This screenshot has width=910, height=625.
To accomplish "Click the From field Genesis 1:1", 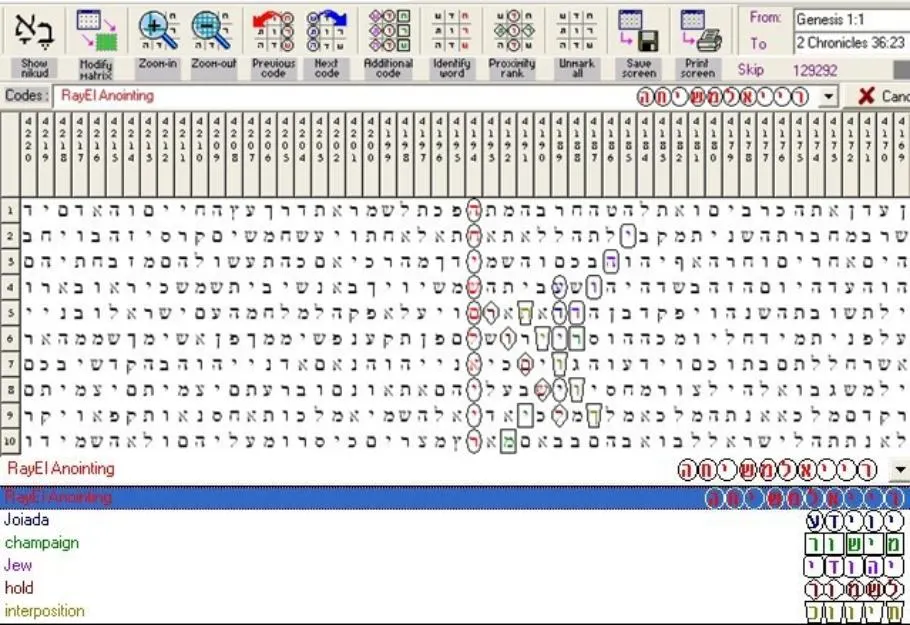I will (851, 19).
